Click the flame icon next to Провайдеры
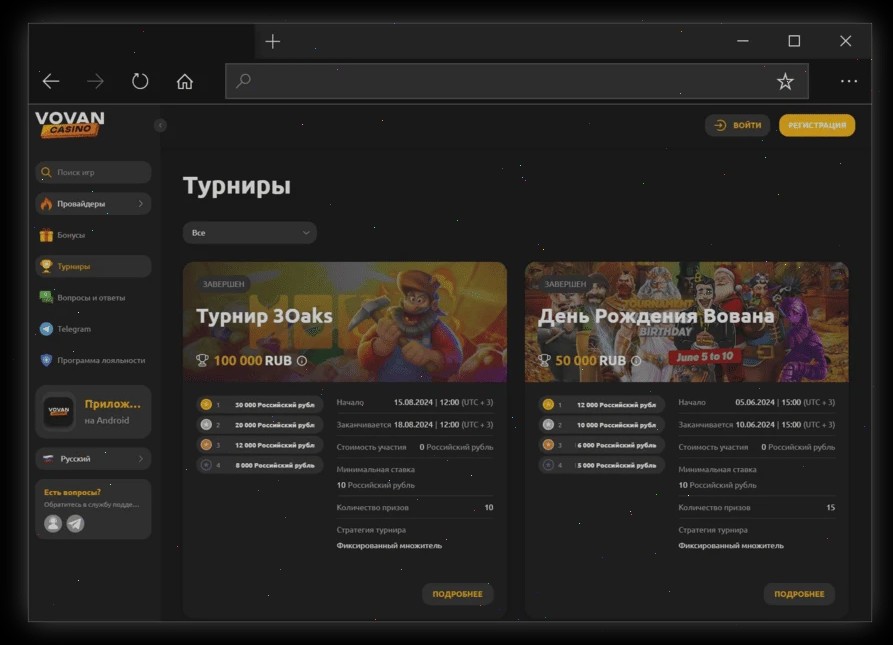The image size is (893, 645). tap(47, 203)
